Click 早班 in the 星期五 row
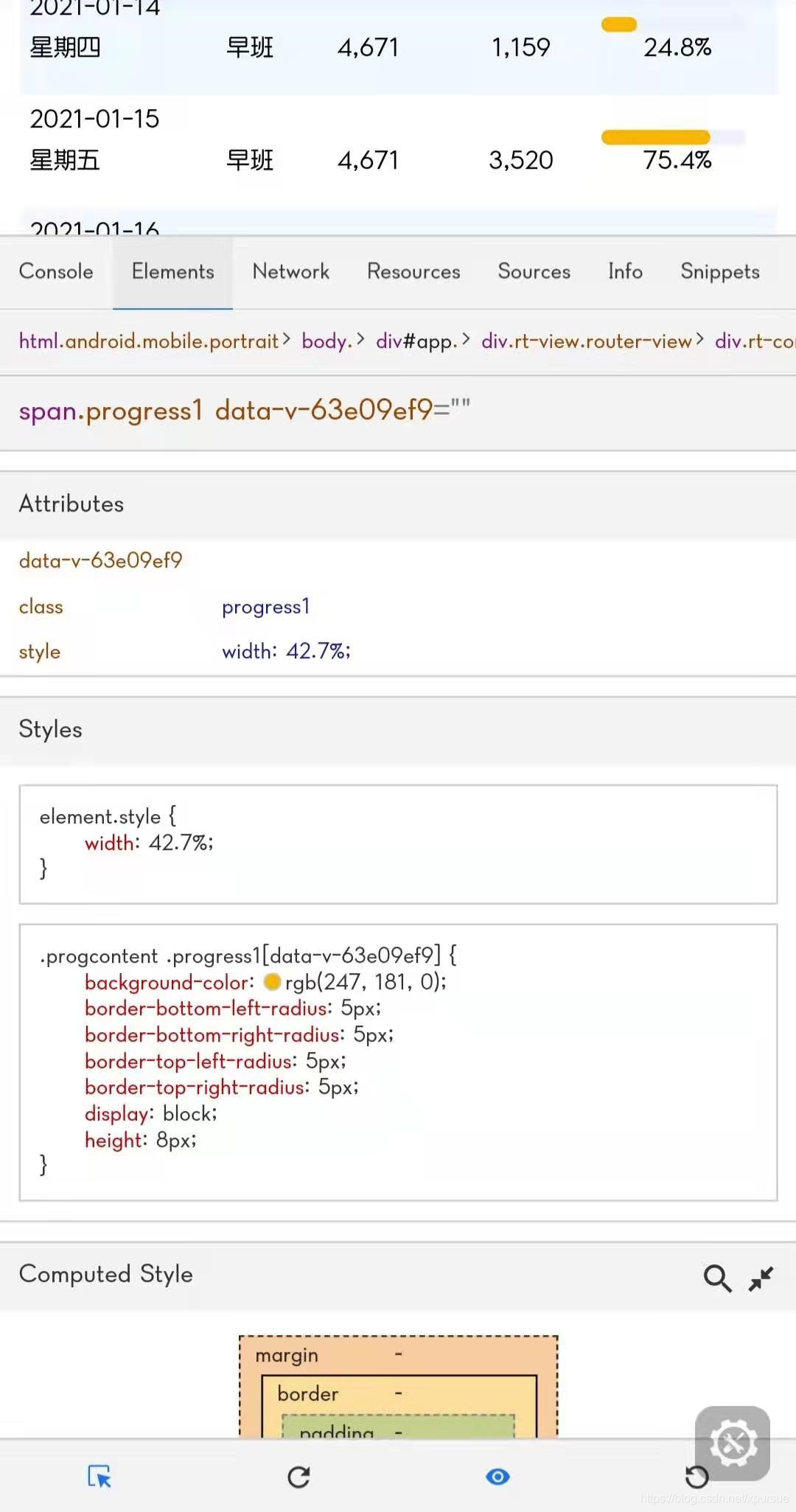This screenshot has height=1512, width=796. click(250, 160)
